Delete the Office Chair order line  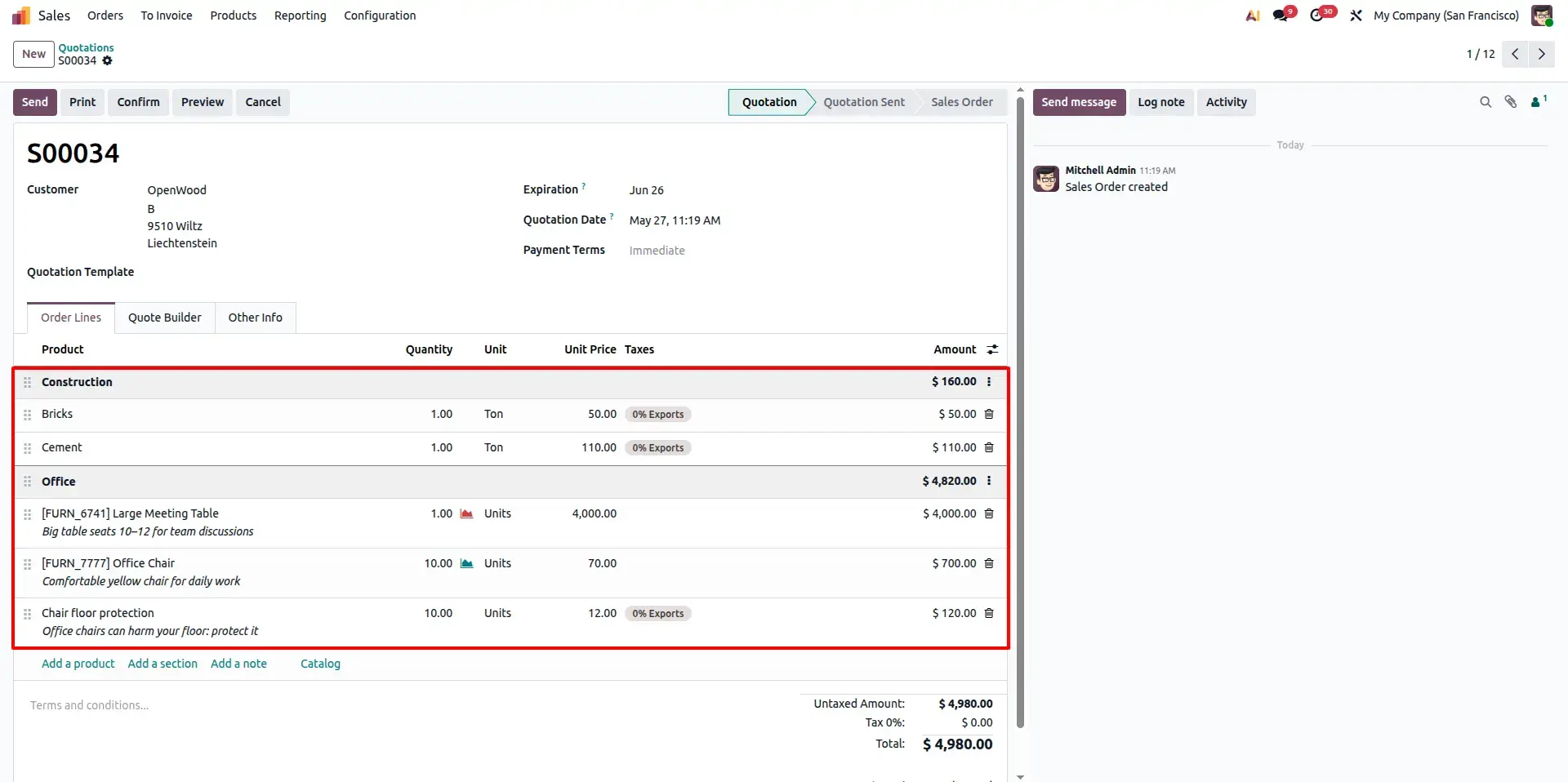click(x=989, y=563)
